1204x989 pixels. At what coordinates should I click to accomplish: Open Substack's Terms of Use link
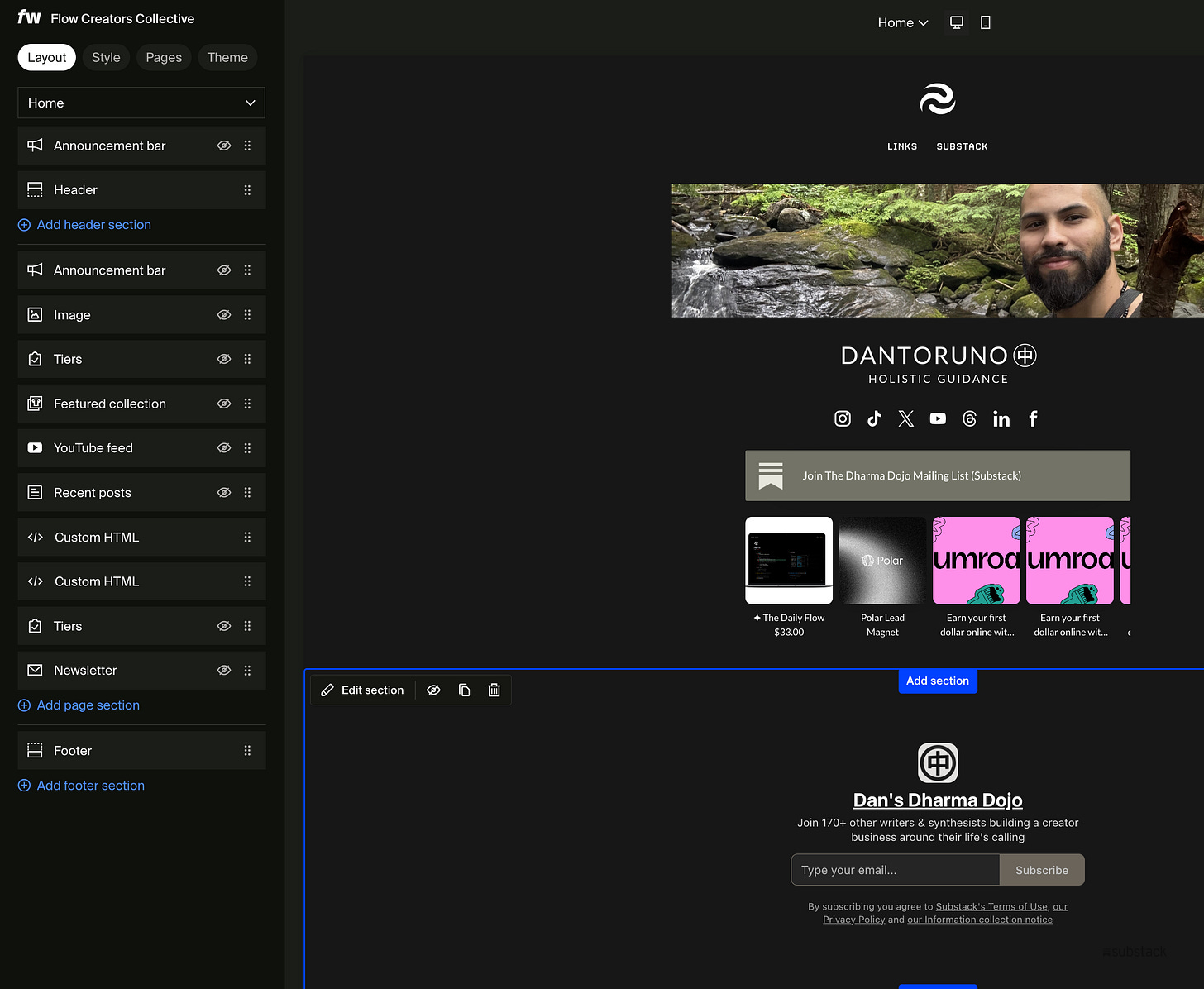pos(991,906)
